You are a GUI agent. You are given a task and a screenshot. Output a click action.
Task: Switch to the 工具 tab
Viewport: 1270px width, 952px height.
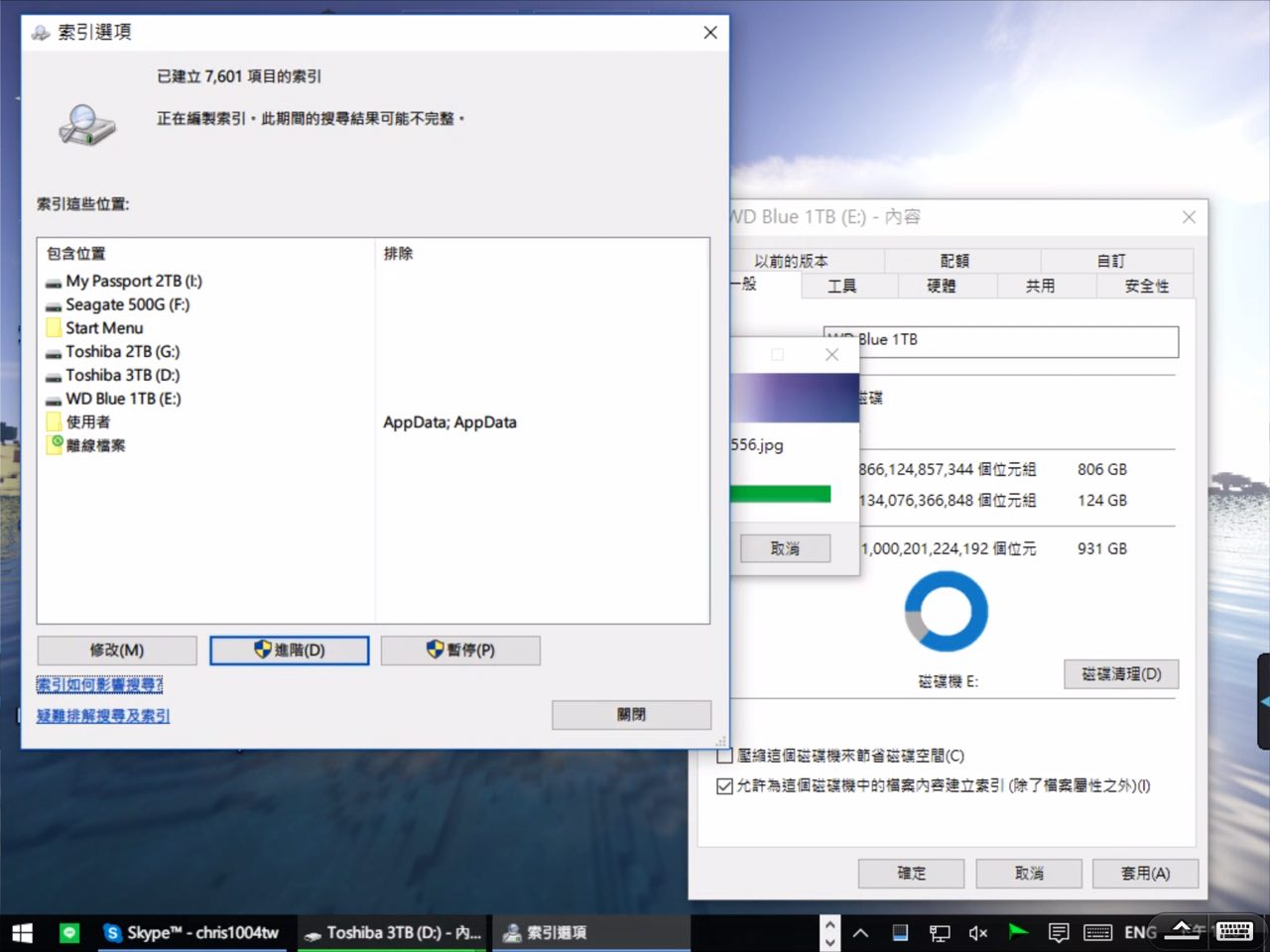tap(842, 287)
